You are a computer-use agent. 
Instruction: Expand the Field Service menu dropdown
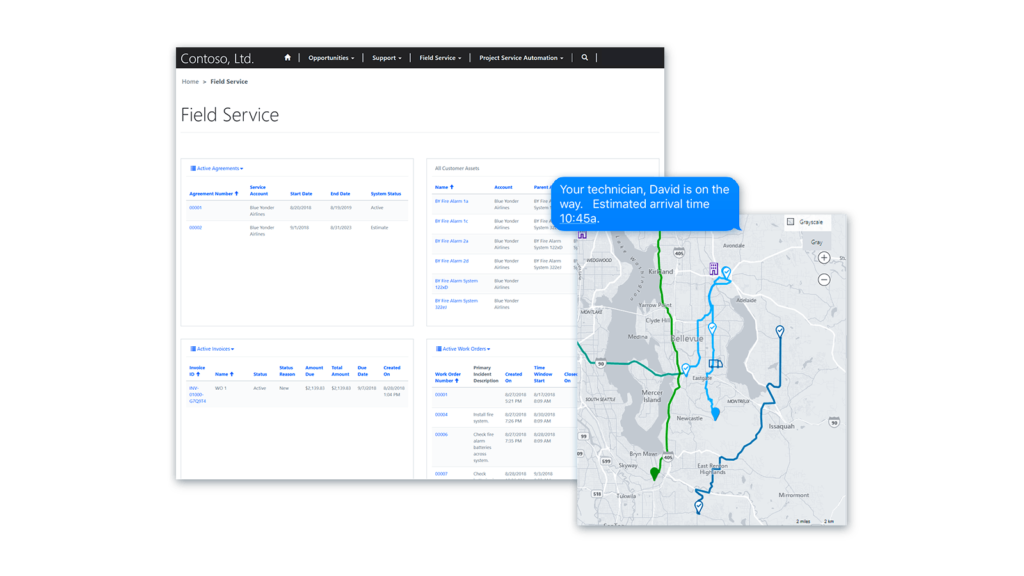[441, 57]
